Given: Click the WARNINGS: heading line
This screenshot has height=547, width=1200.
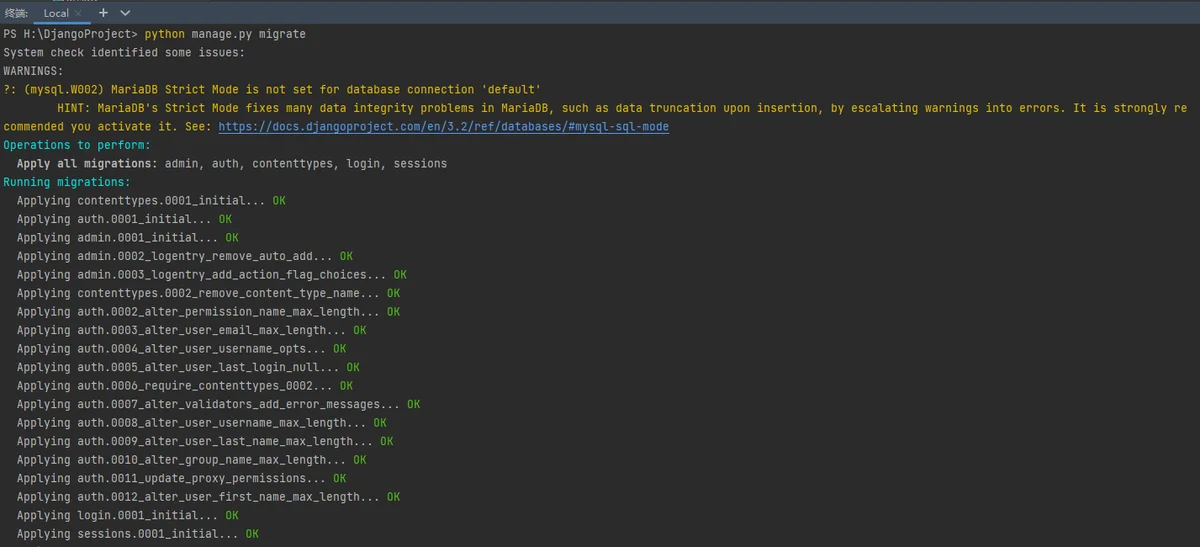Looking at the screenshot, I should [x=33, y=71].
